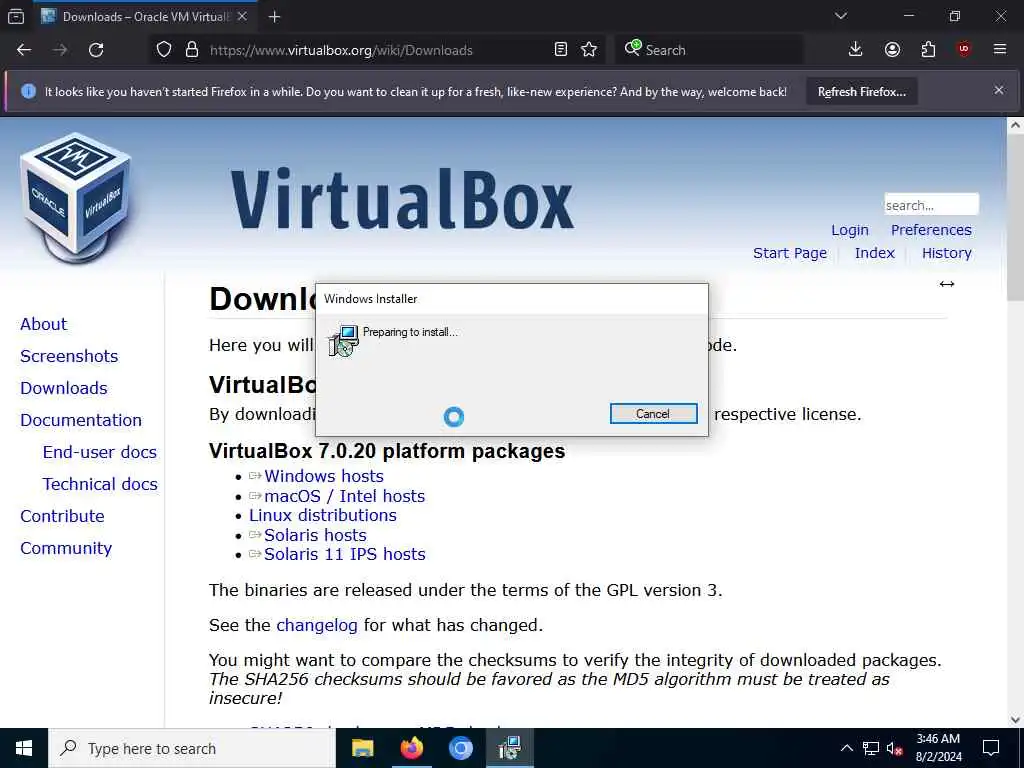Open the About sidebar link
Viewport: 1024px width, 768px height.
[44, 324]
